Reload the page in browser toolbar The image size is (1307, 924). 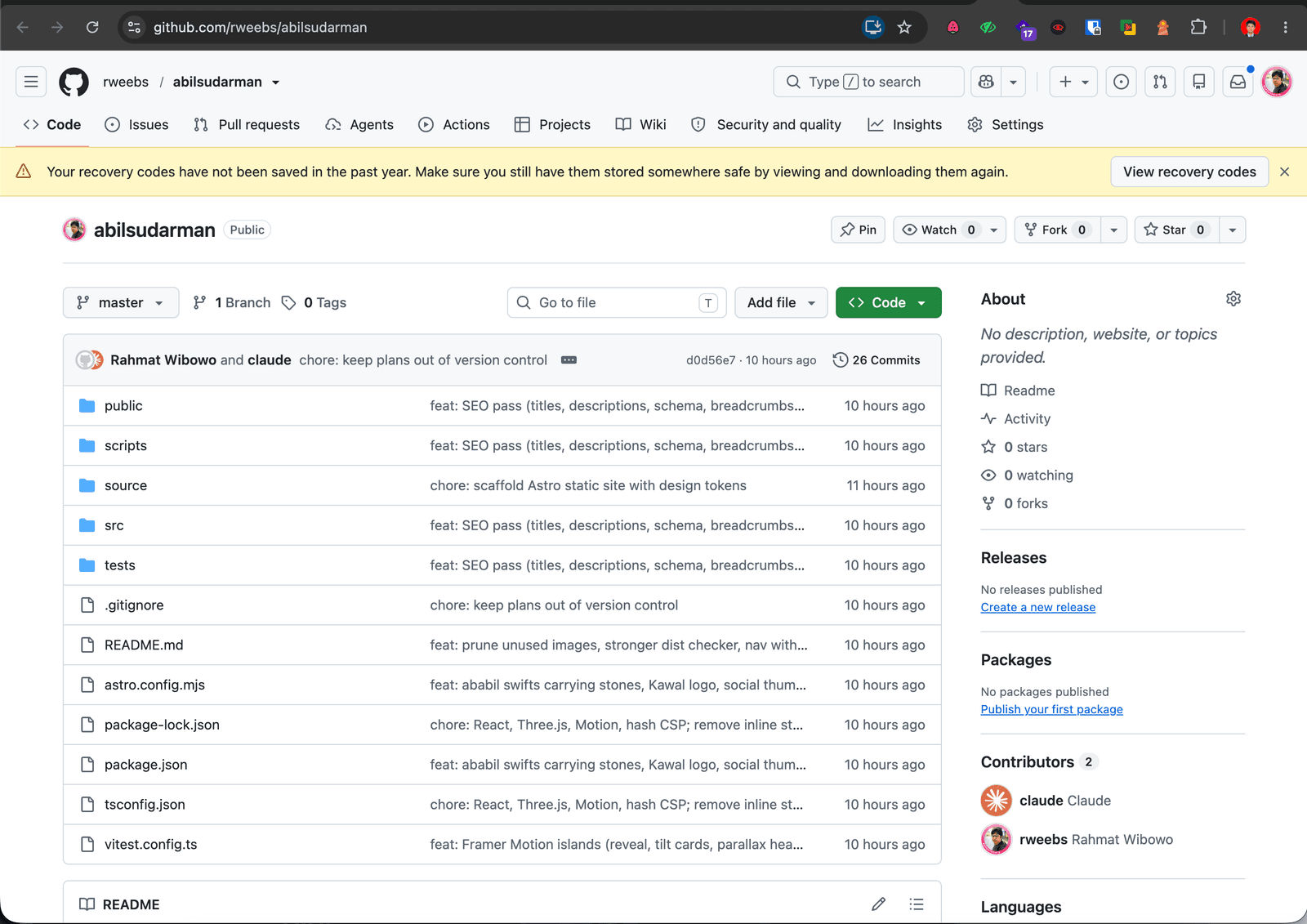[92, 27]
